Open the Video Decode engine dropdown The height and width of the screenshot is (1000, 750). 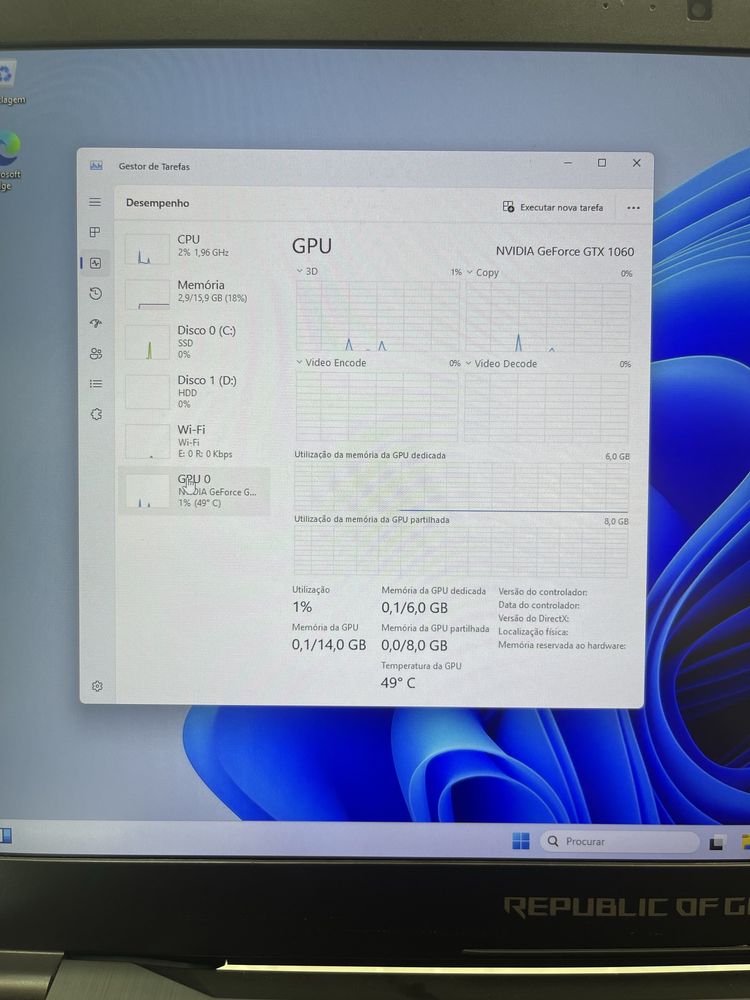(x=501, y=364)
